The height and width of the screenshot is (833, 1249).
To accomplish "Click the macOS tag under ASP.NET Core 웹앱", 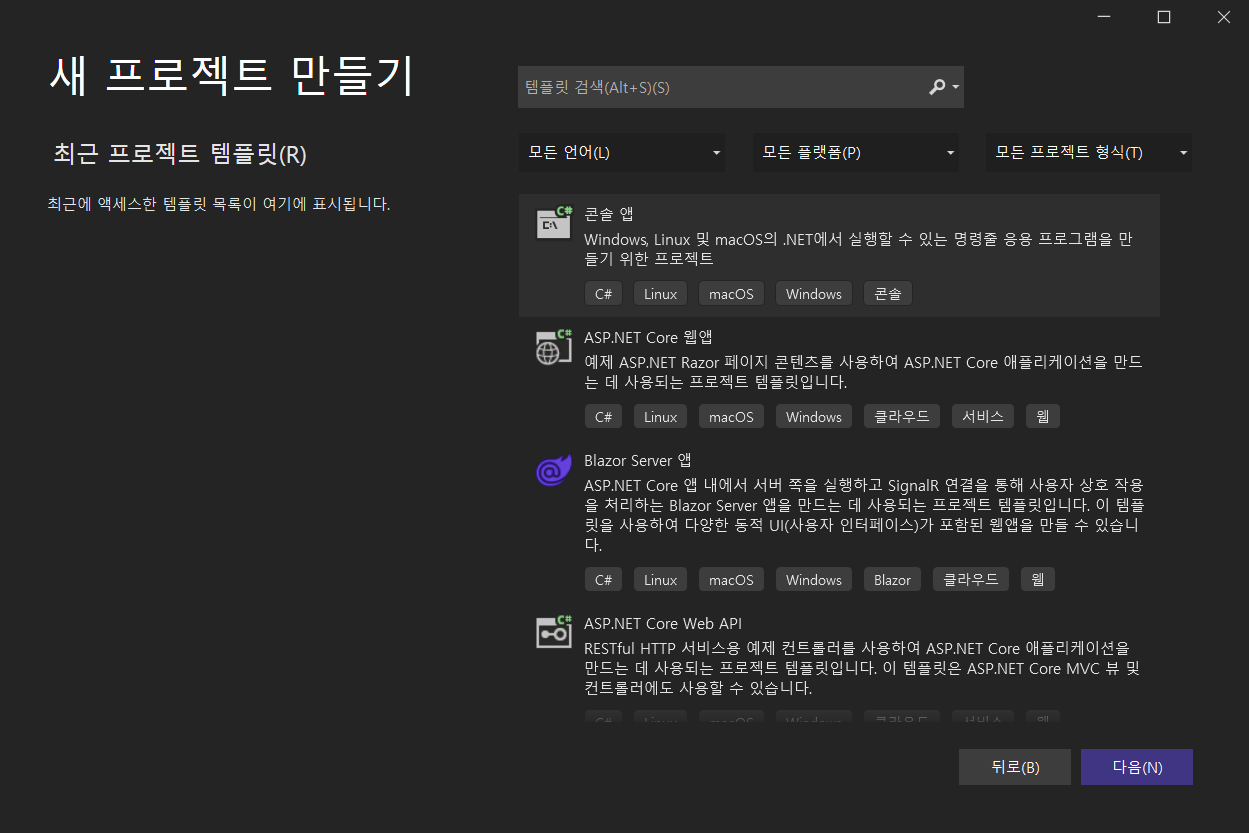I will coord(732,417).
